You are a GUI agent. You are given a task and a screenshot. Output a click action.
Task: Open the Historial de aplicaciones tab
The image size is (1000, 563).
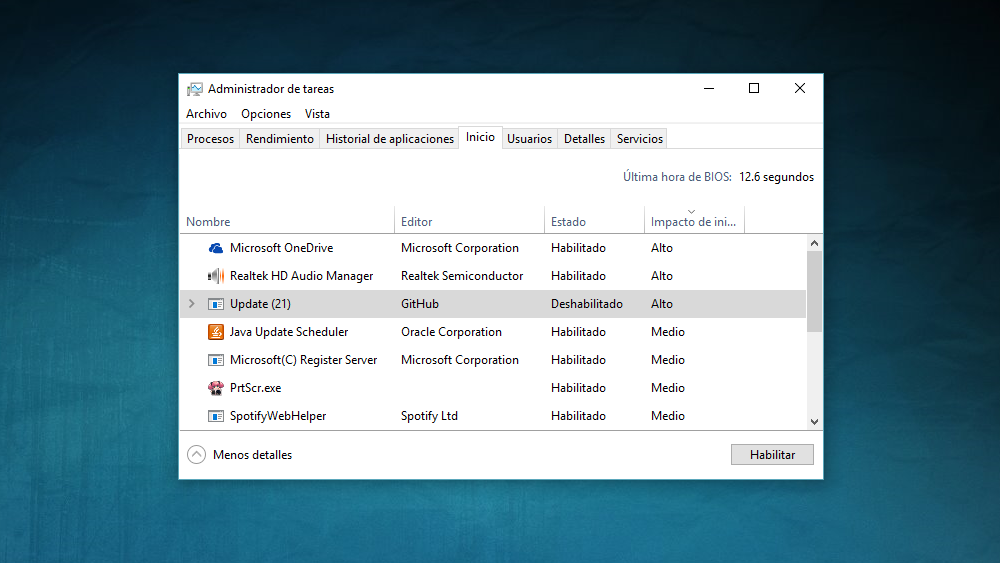[390, 139]
